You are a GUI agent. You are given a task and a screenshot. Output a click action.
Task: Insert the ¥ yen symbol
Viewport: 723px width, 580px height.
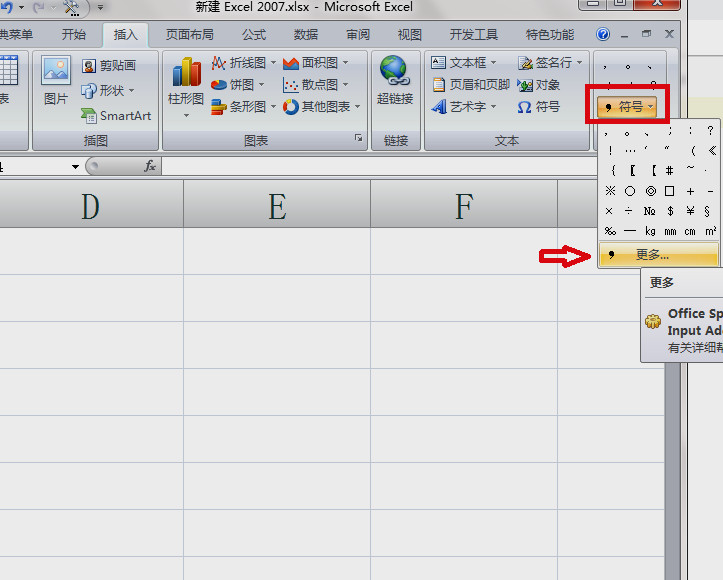(x=690, y=211)
